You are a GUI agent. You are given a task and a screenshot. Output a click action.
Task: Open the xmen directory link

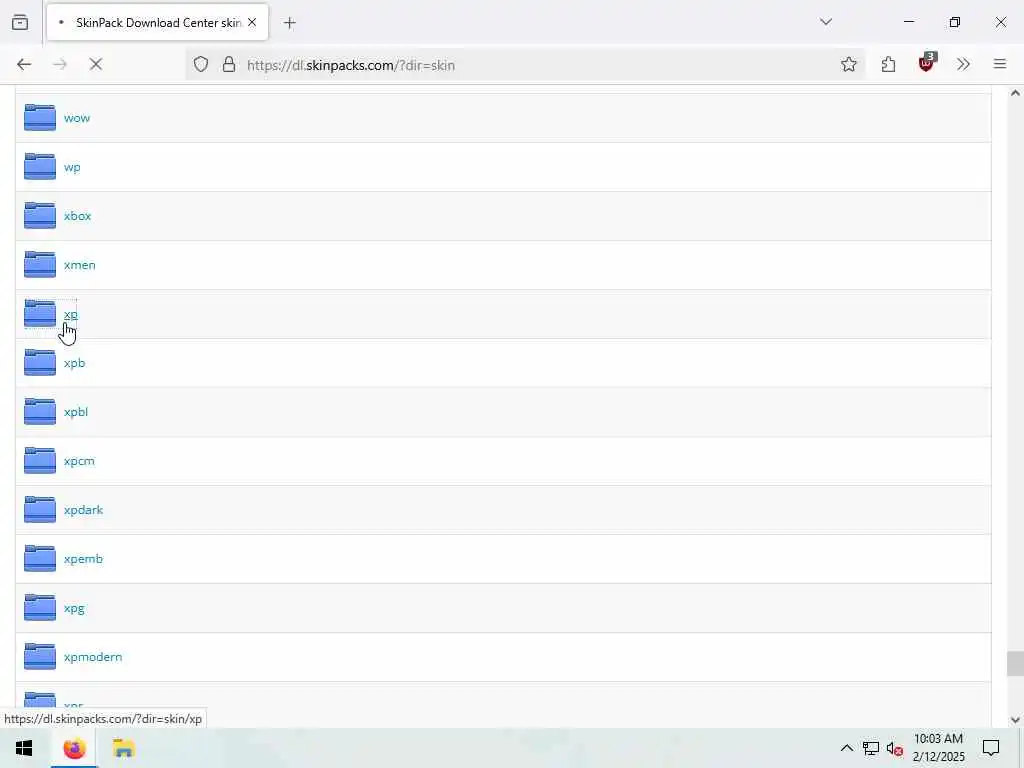pos(80,265)
